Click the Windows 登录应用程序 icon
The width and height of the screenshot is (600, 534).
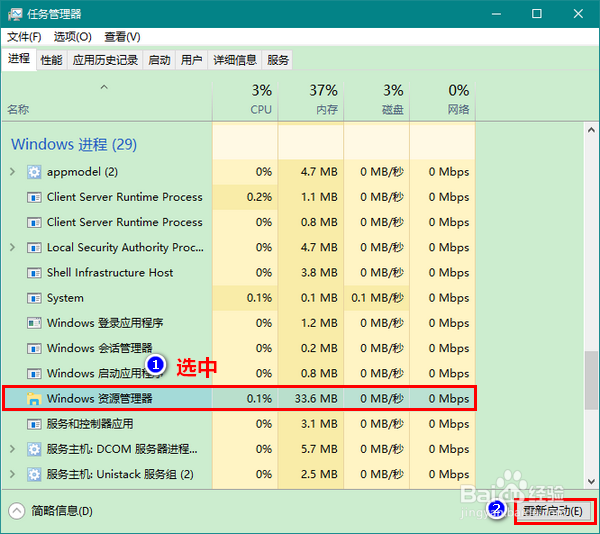click(x=34, y=323)
